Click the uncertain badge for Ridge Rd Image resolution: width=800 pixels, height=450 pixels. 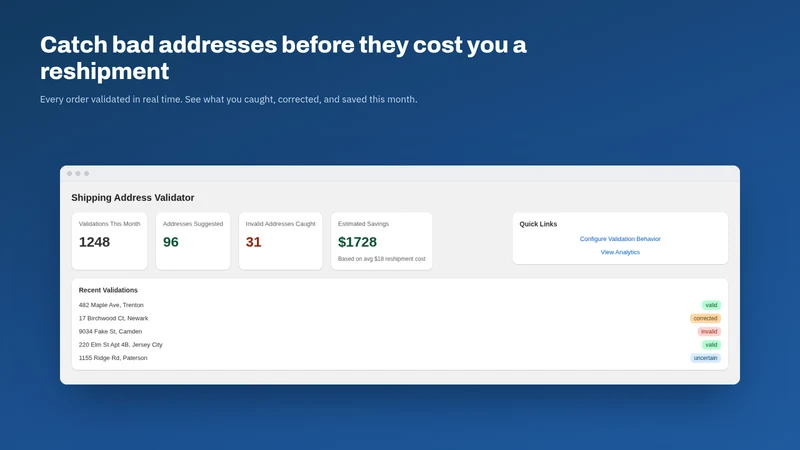point(706,358)
